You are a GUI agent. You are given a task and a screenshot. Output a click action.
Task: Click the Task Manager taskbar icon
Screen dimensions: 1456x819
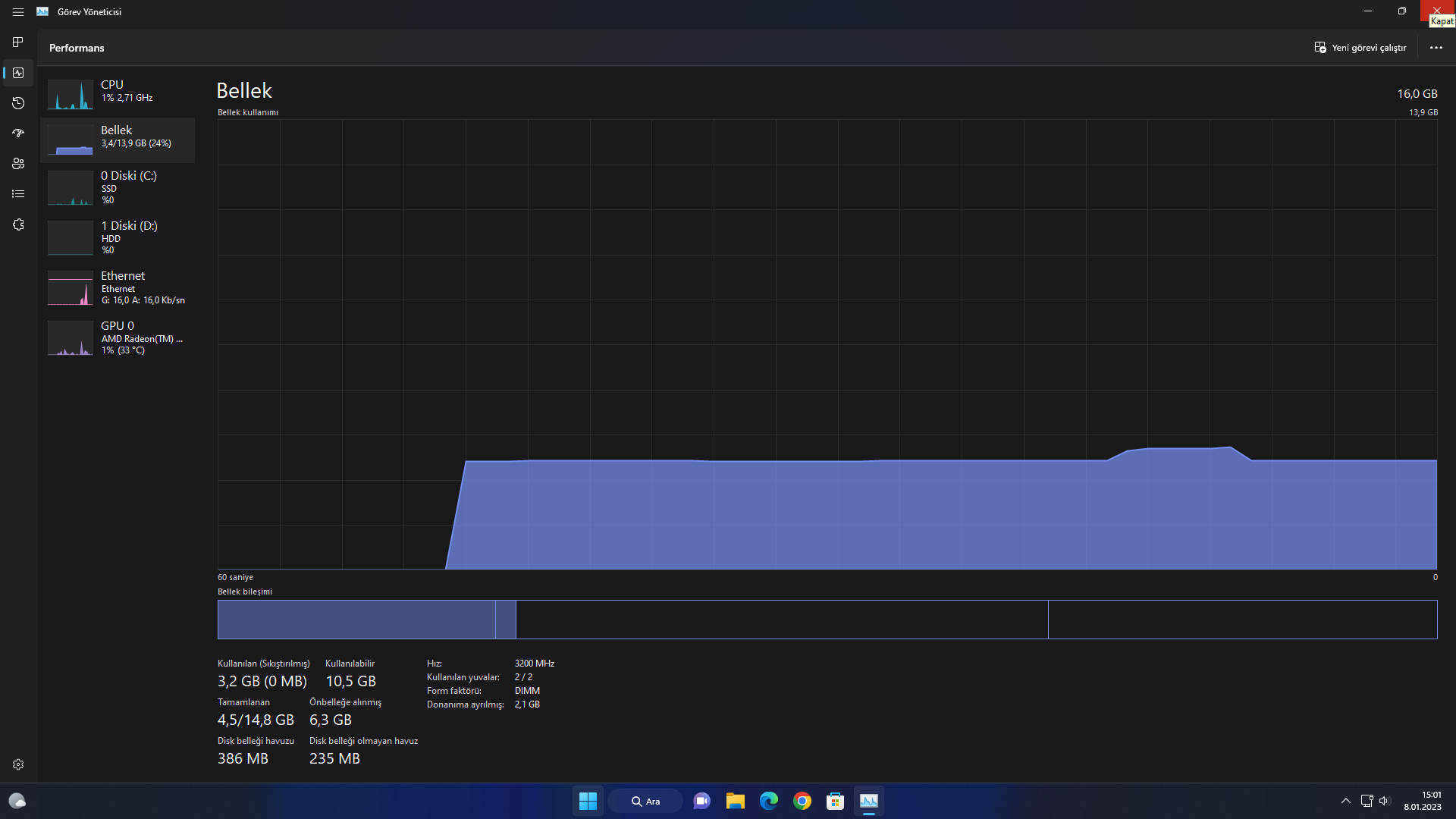pos(869,801)
